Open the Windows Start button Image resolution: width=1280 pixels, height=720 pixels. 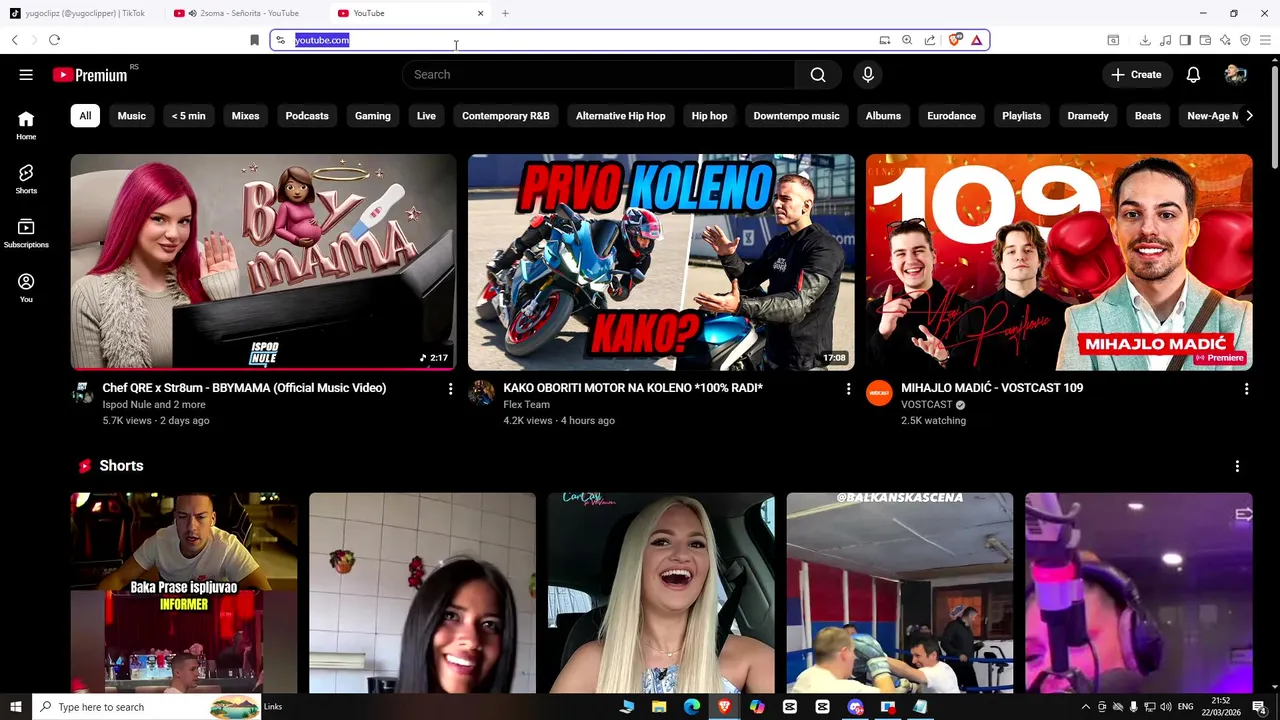16,707
